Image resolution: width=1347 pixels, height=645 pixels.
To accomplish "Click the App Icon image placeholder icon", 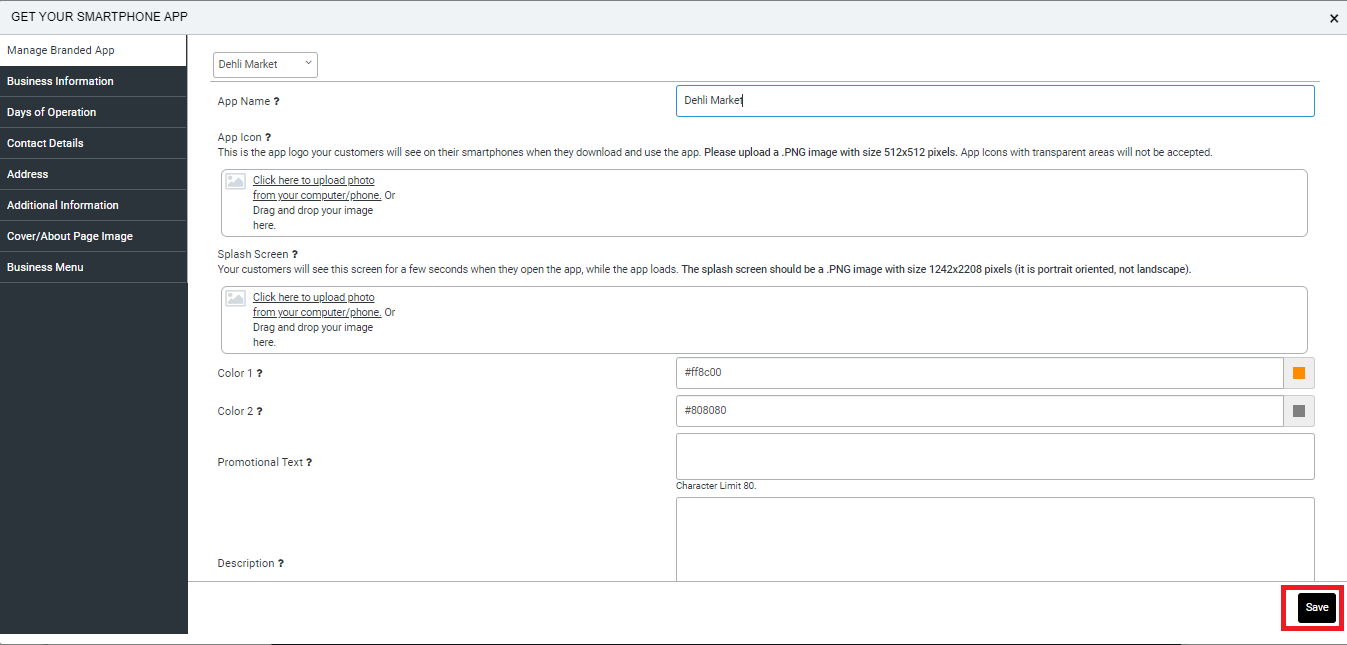I will 235,181.
